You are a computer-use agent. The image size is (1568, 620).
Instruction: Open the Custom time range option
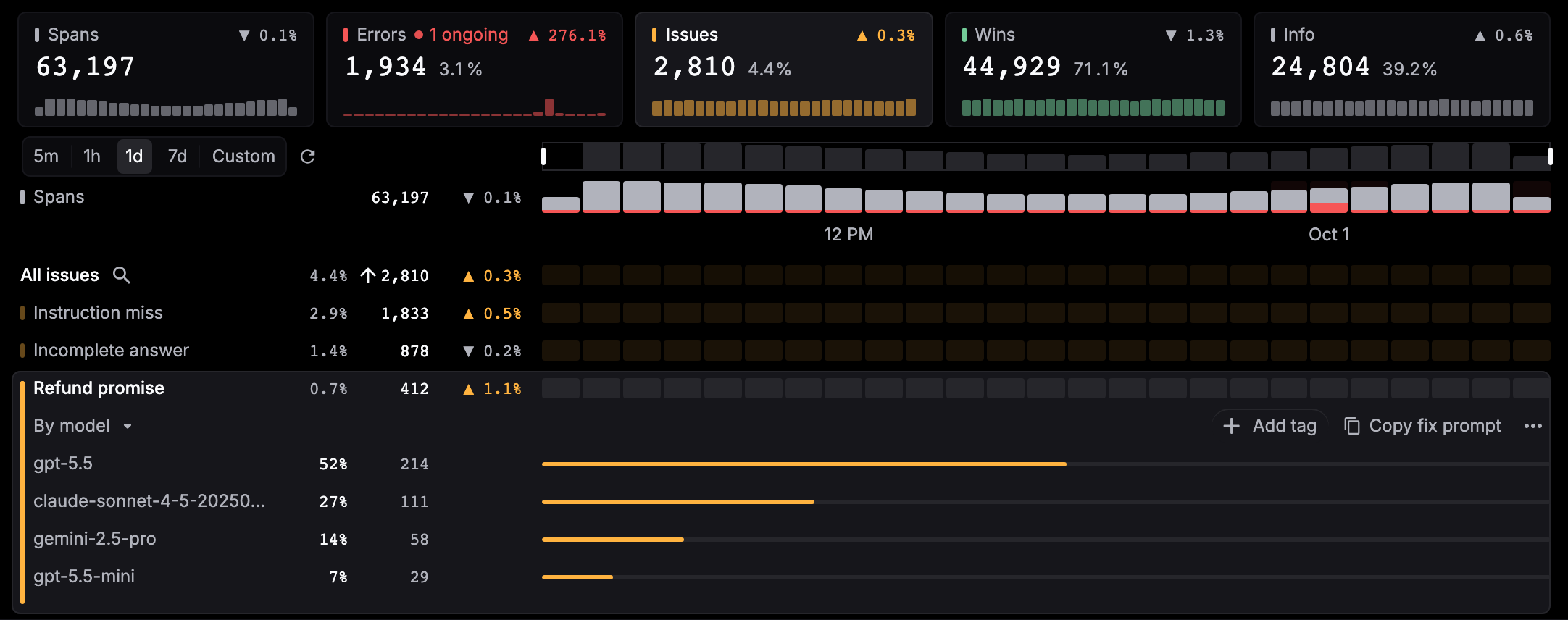pyautogui.click(x=243, y=156)
